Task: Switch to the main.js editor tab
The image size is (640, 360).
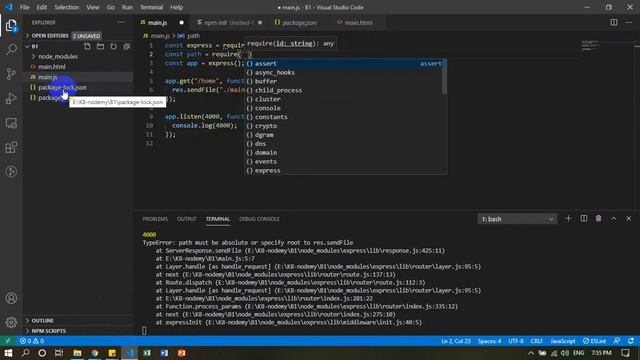Action: pyautogui.click(x=162, y=22)
